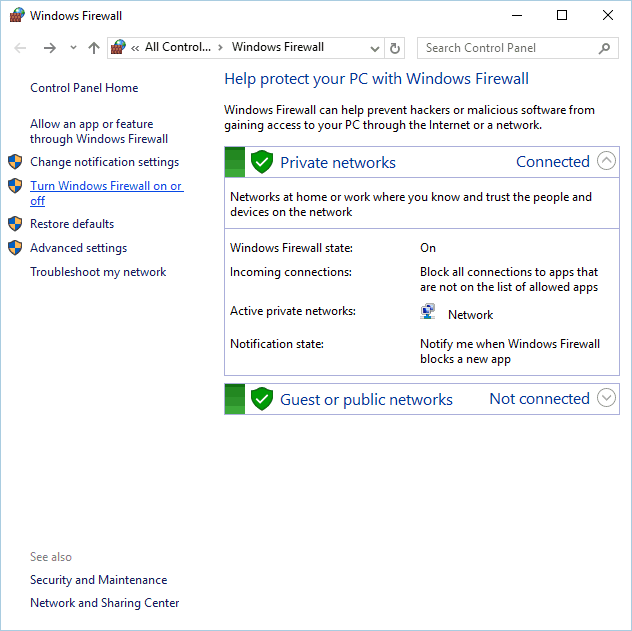Screen dimensions: 632x631
Task: Click the Network computer icon
Action: coord(428,311)
